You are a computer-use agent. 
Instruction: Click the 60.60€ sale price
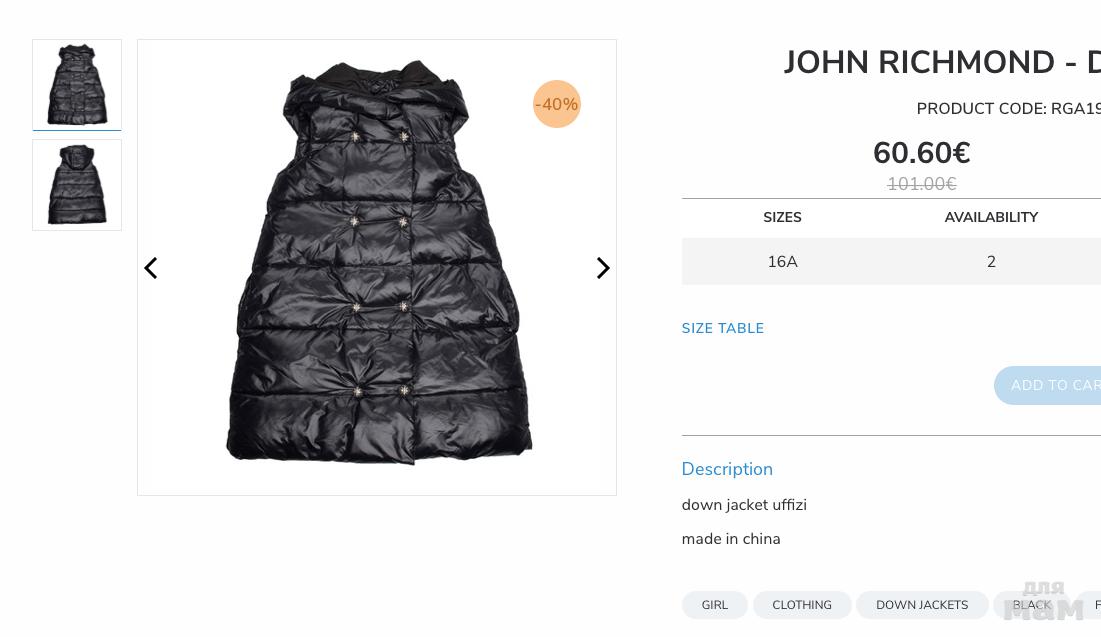tap(921, 152)
